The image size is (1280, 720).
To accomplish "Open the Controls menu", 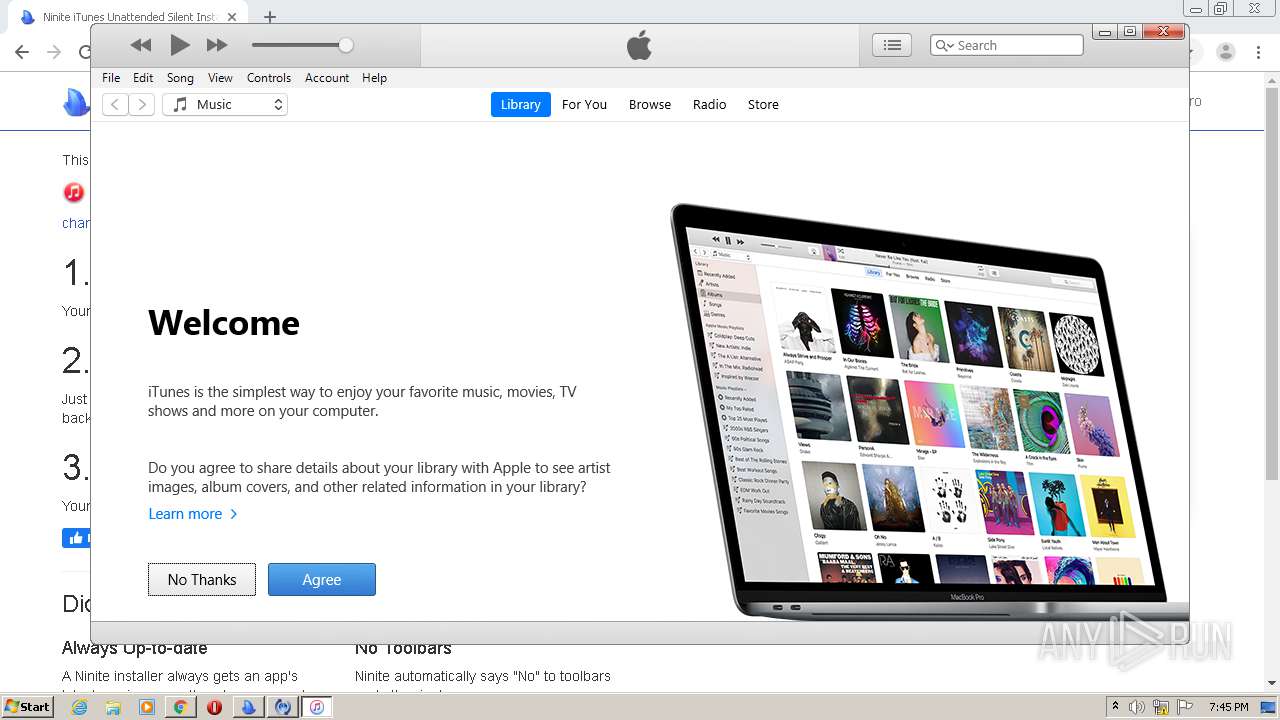I will click(x=269, y=78).
